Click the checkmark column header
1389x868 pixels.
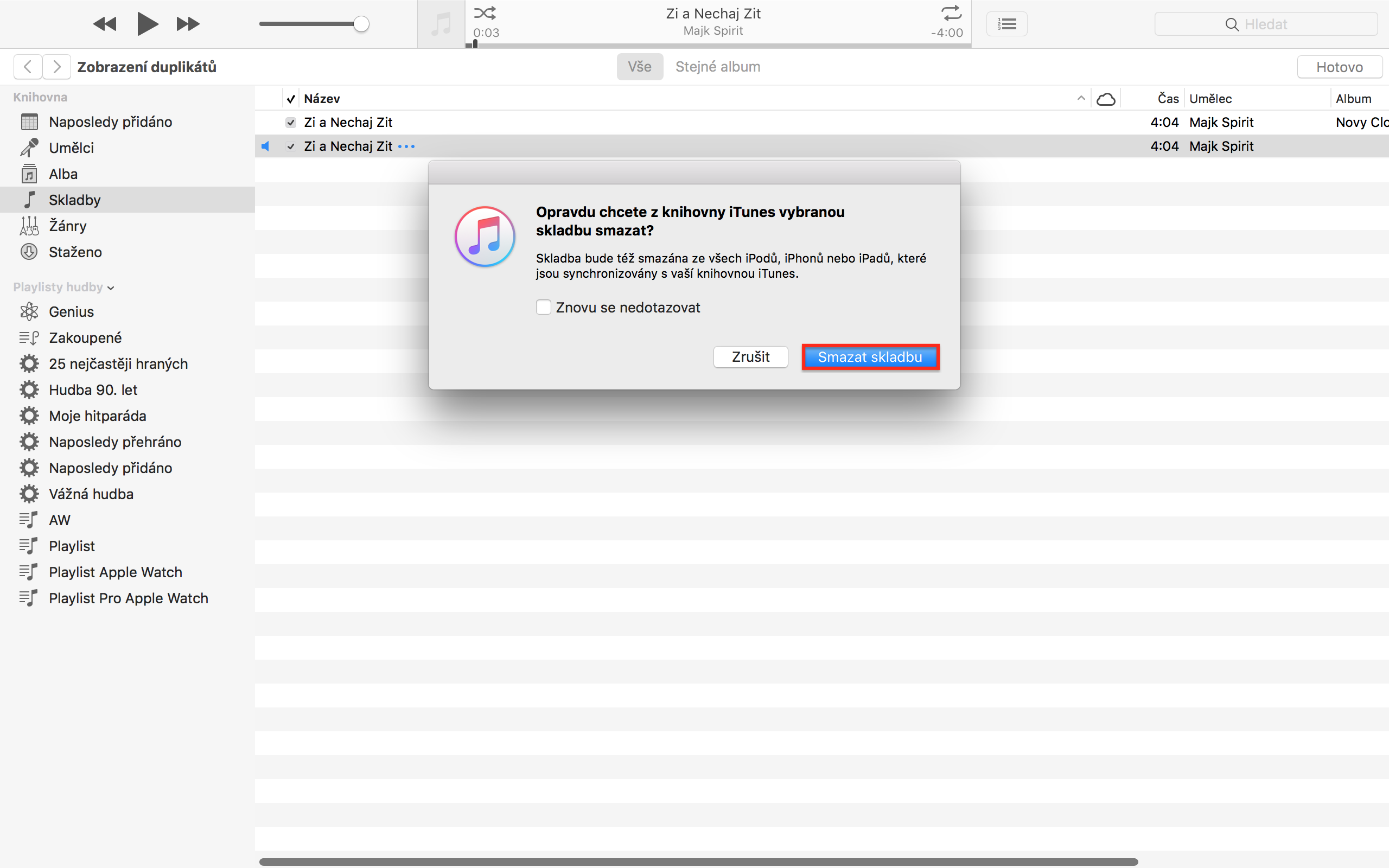click(x=291, y=99)
